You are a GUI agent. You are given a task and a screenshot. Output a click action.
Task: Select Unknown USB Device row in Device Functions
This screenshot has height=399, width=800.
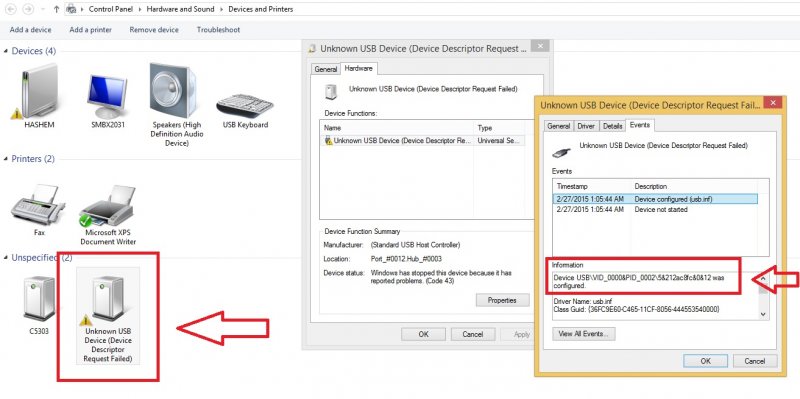pyautogui.click(x=422, y=141)
